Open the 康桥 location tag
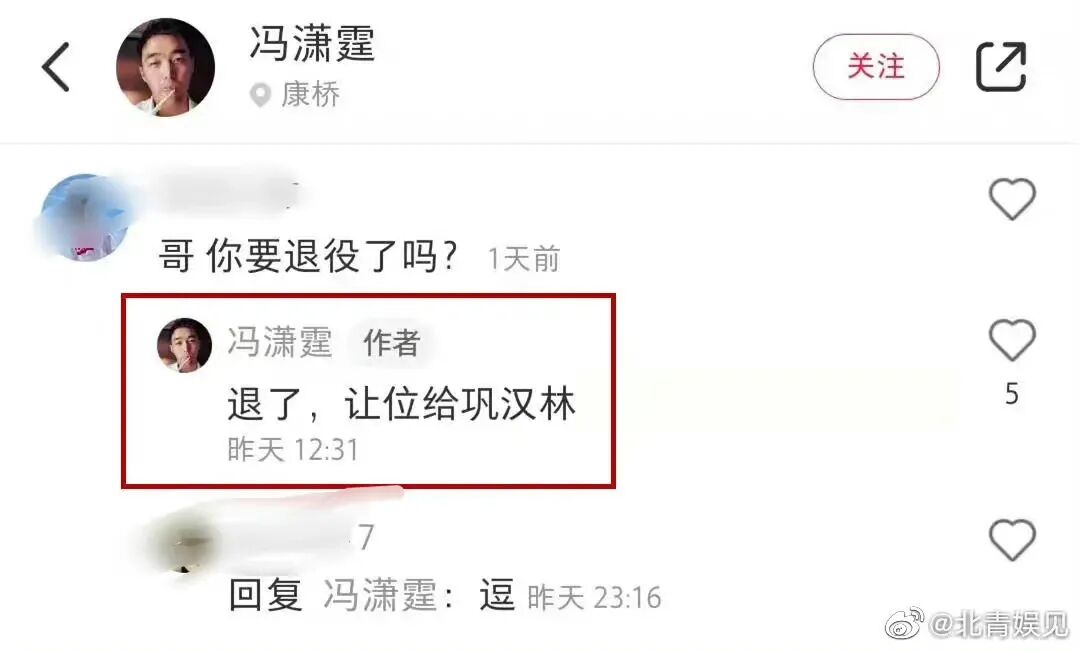Screen dimensions: 1080x651 [311, 94]
